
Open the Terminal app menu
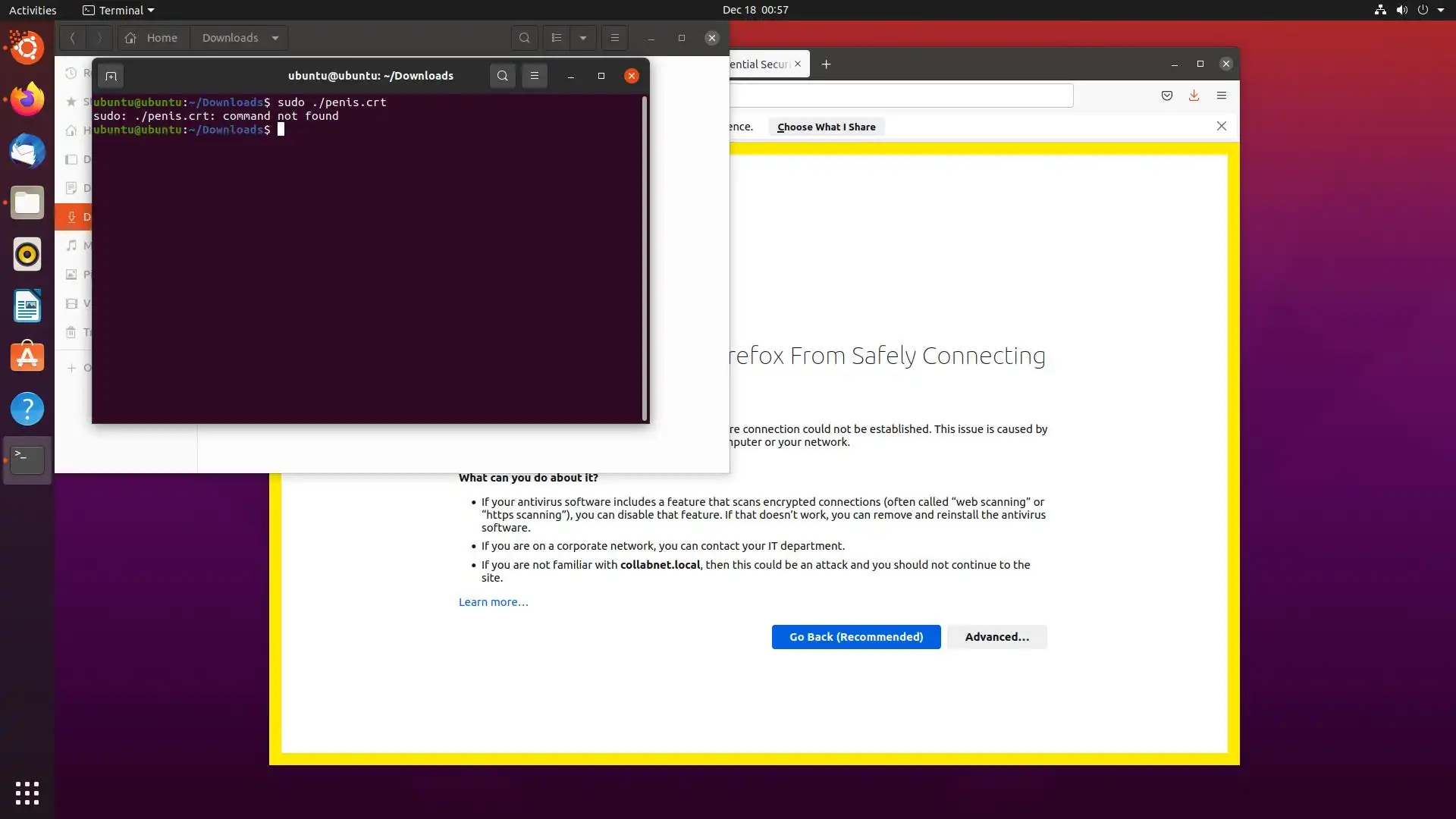point(118,10)
